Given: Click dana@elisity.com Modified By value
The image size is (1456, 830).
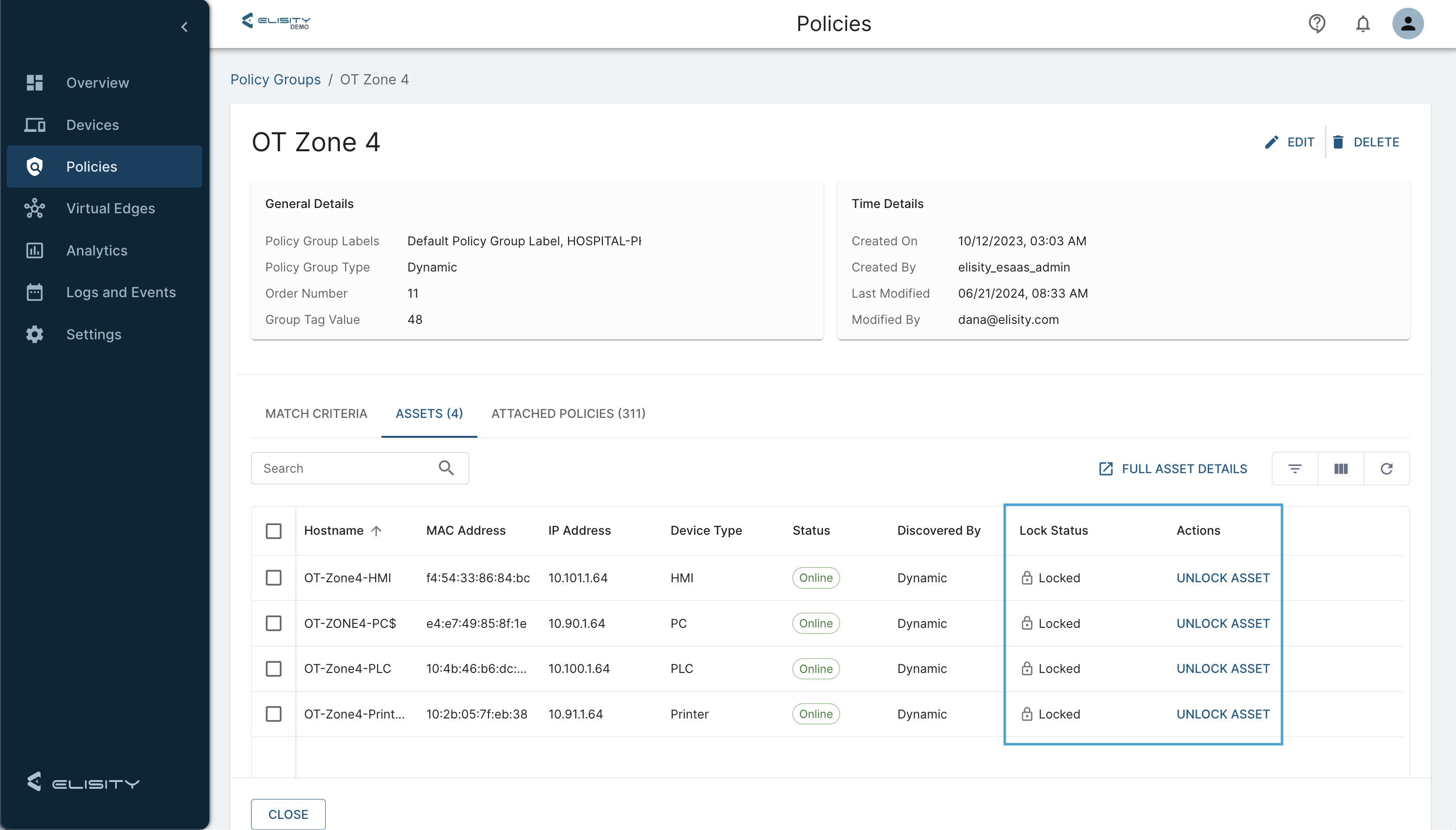Looking at the screenshot, I should 1008,319.
